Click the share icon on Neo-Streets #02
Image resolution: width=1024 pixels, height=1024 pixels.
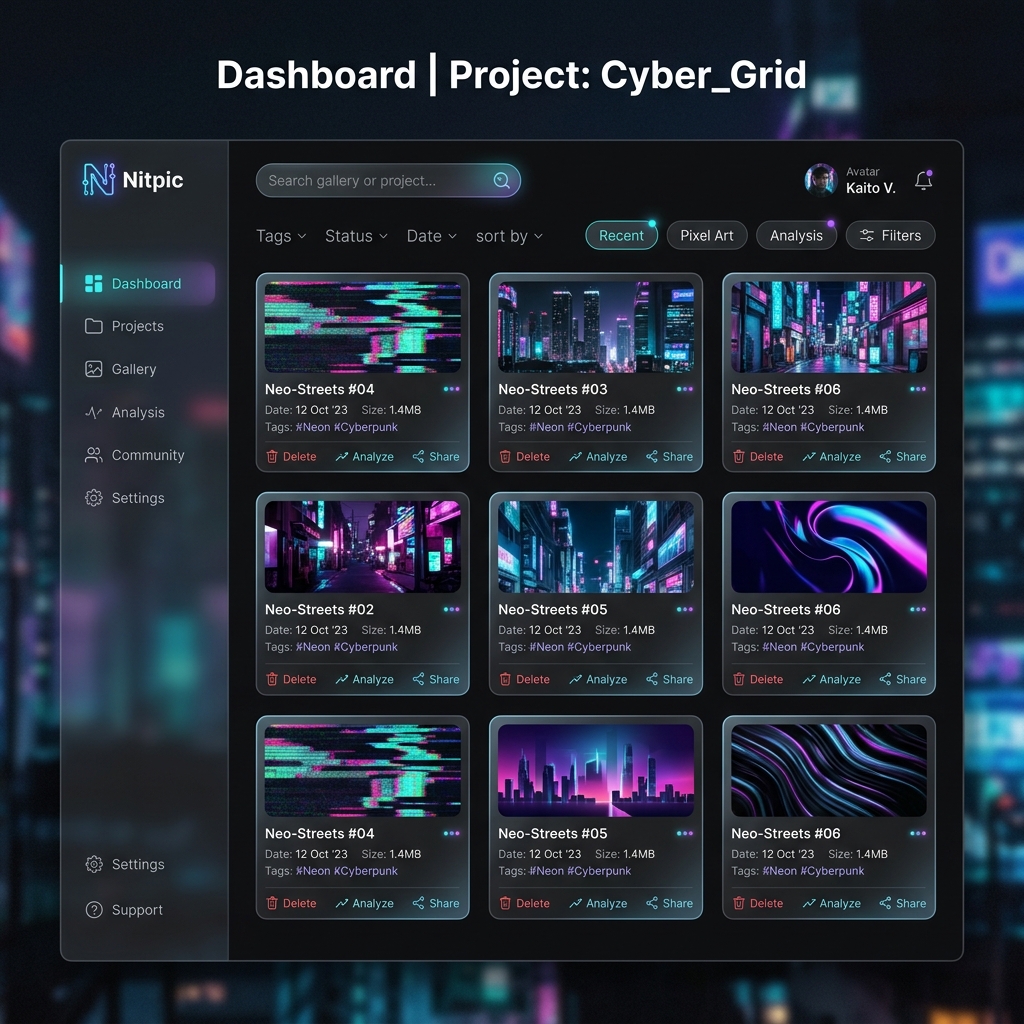(419, 679)
